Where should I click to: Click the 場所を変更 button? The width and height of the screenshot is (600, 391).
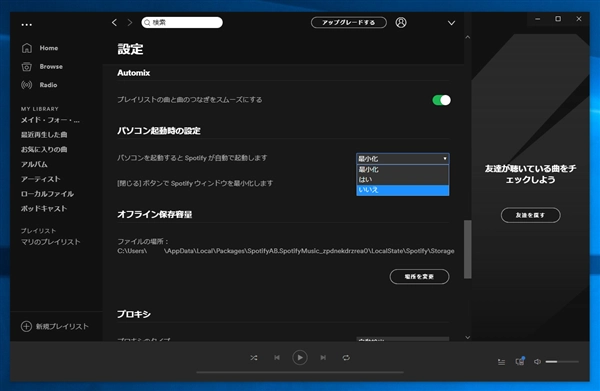pos(419,277)
